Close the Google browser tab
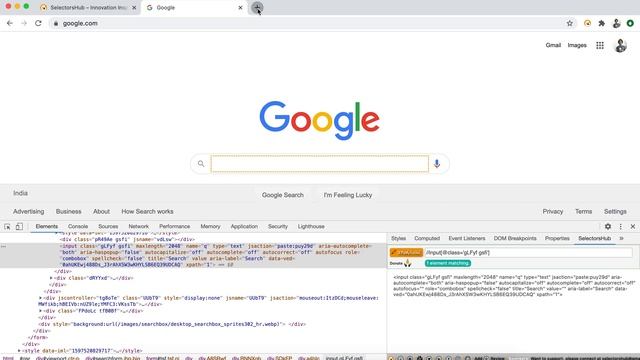The width and height of the screenshot is (640, 360). (x=240, y=7)
